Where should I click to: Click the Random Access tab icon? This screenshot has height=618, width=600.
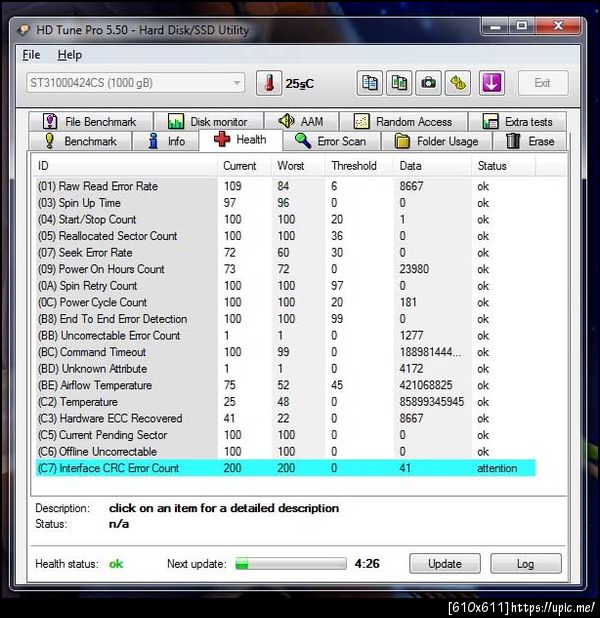pyautogui.click(x=361, y=121)
